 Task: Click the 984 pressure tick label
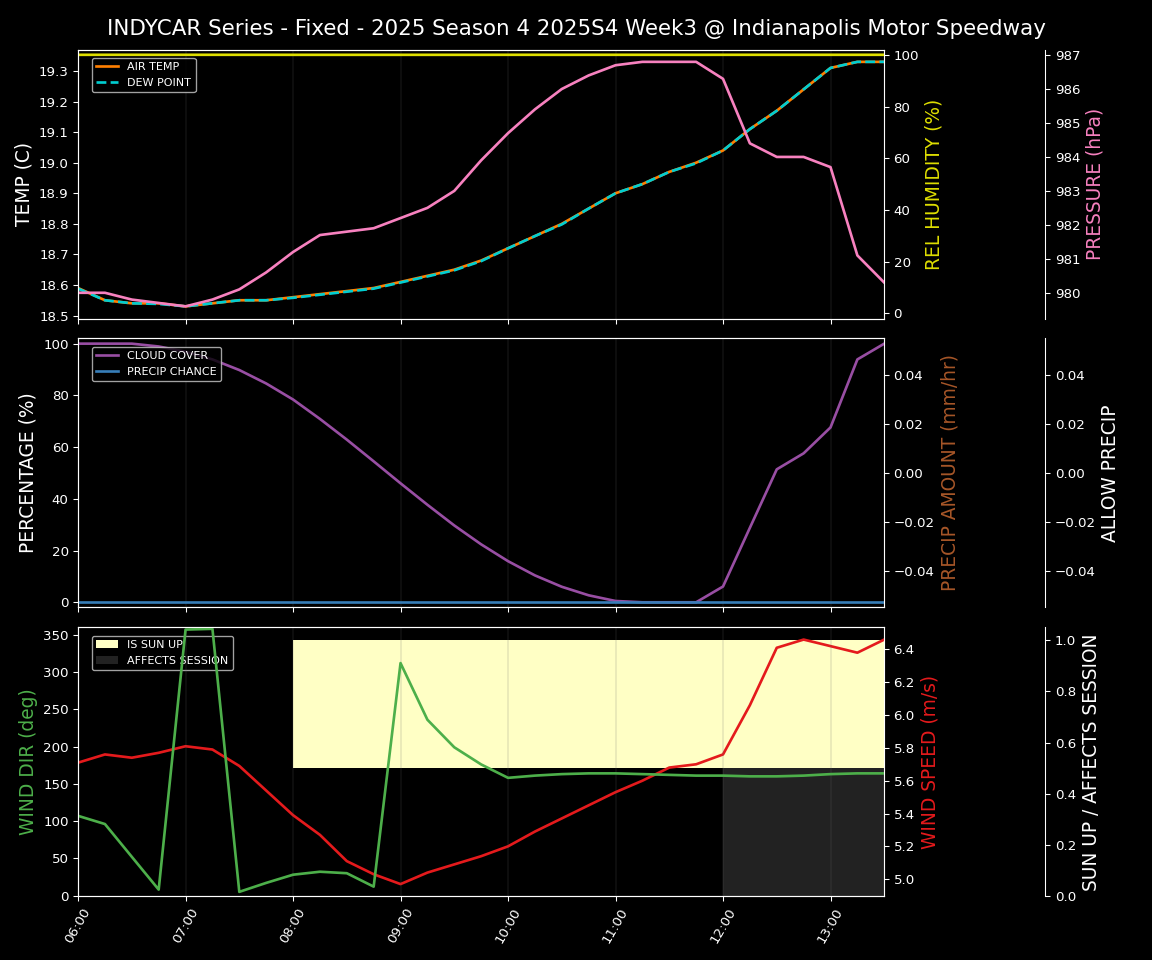tap(1068, 158)
